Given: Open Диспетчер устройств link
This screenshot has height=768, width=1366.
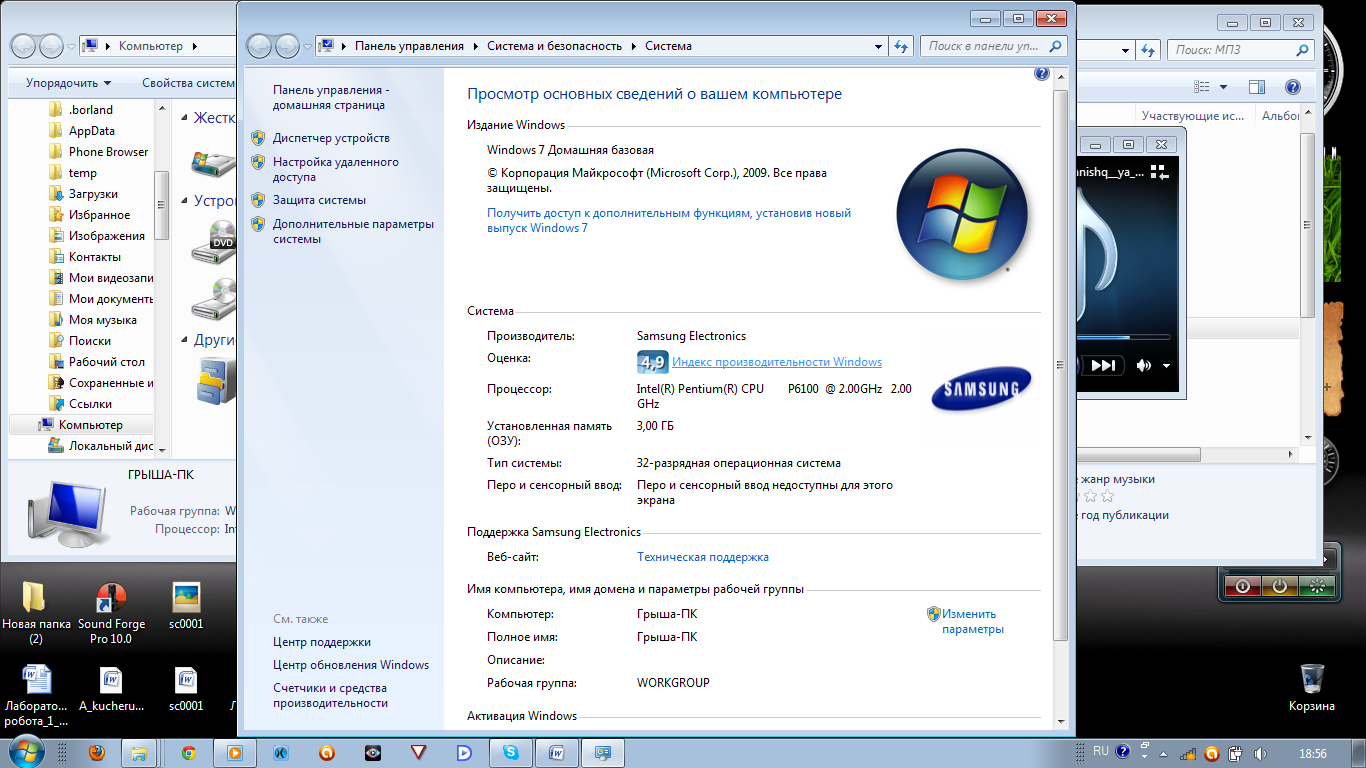Looking at the screenshot, I should pyautogui.click(x=331, y=138).
